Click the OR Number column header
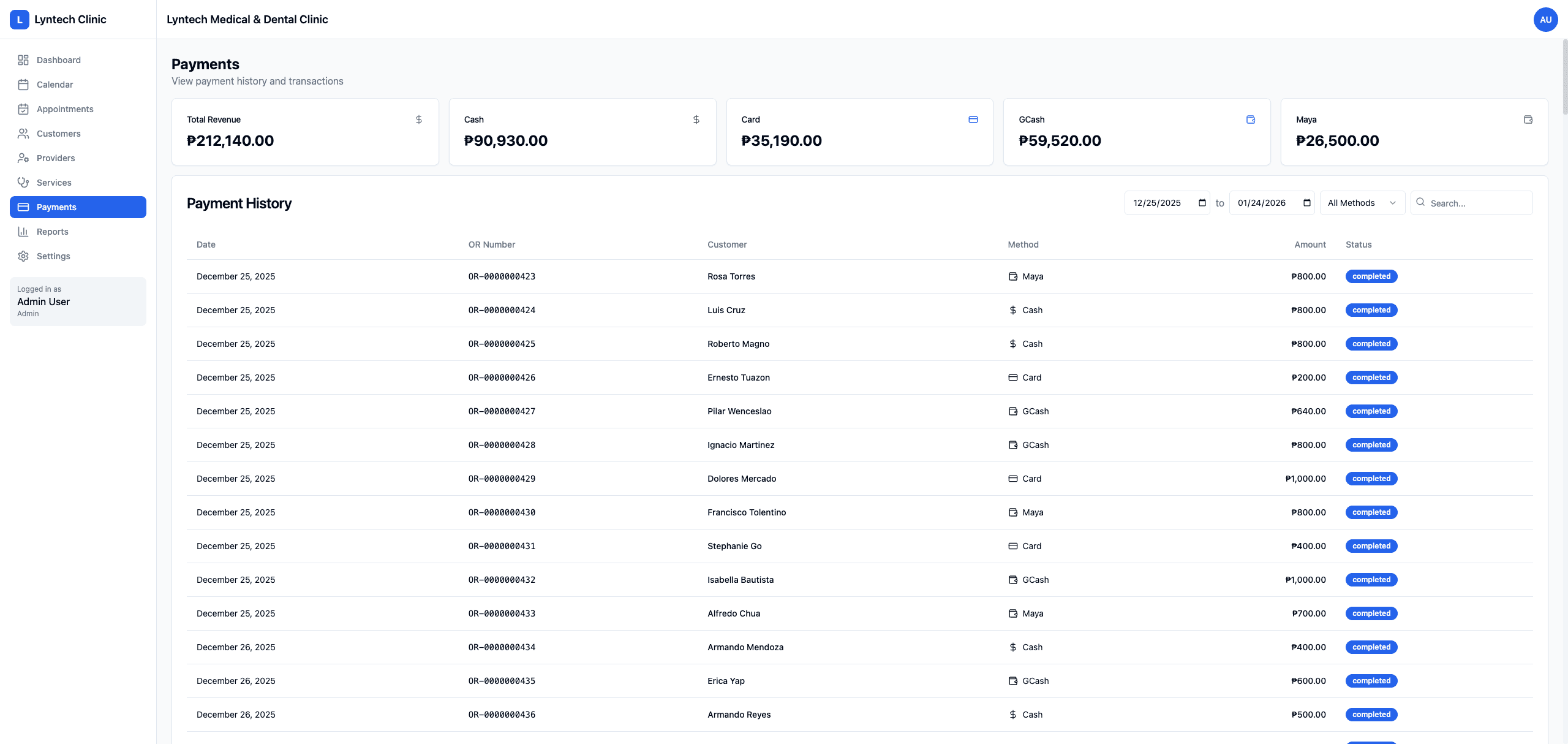The width and height of the screenshot is (1568, 744). tap(491, 245)
